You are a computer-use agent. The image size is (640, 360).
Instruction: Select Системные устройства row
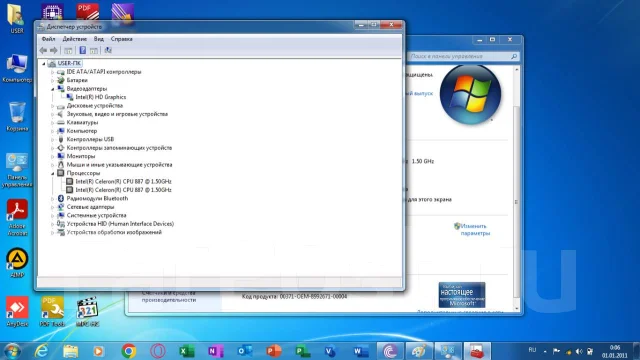click(x=96, y=215)
